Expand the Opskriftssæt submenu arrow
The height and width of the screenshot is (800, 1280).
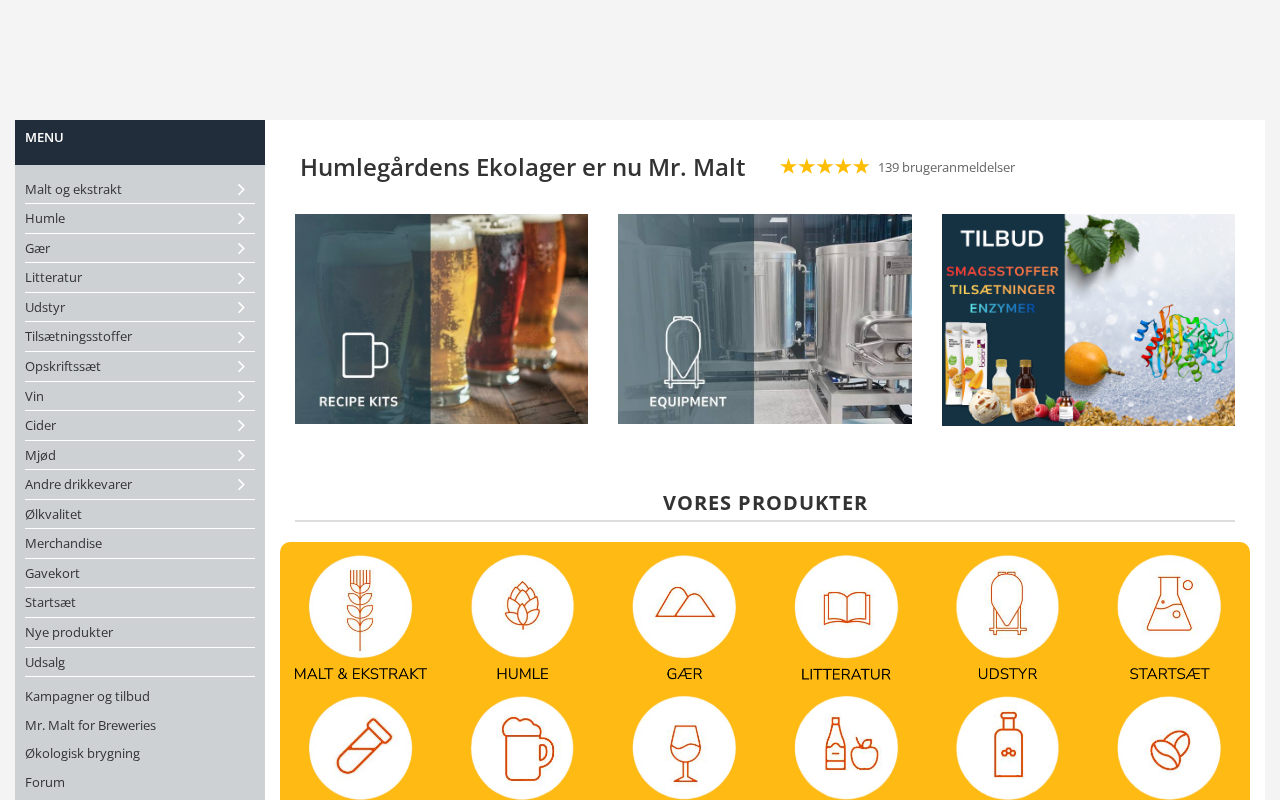[x=241, y=366]
